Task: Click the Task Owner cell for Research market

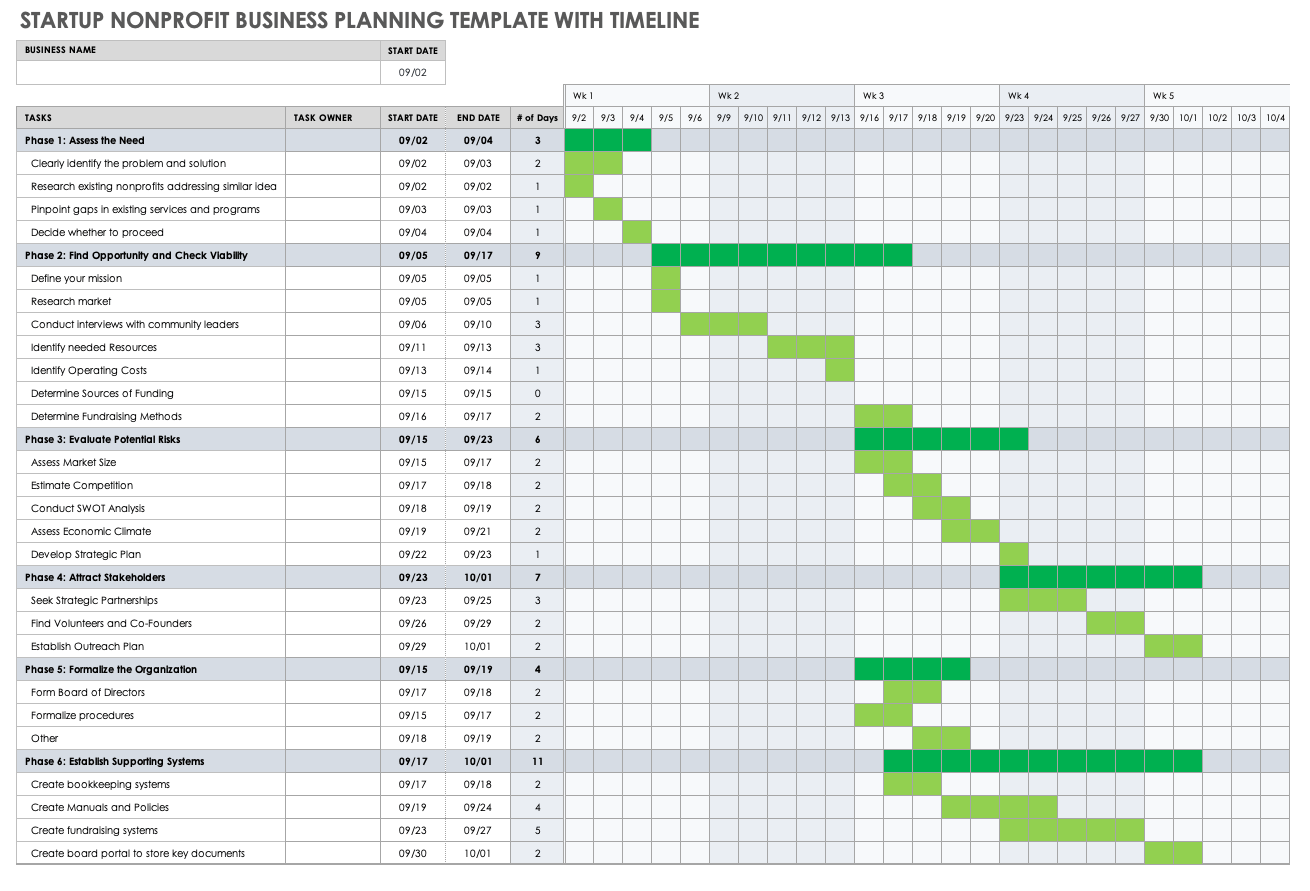Action: pyautogui.click(x=333, y=302)
